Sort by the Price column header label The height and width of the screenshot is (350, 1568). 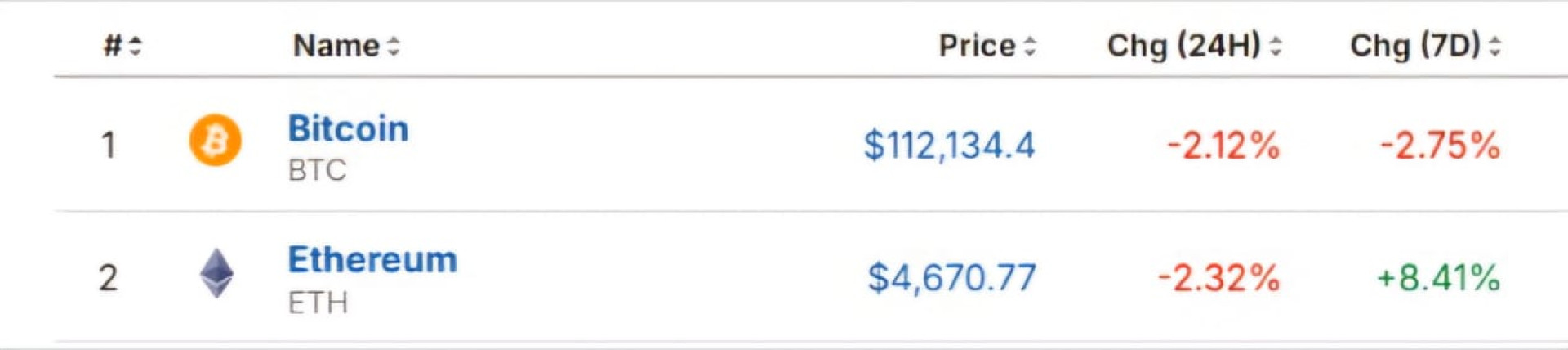coord(977,46)
